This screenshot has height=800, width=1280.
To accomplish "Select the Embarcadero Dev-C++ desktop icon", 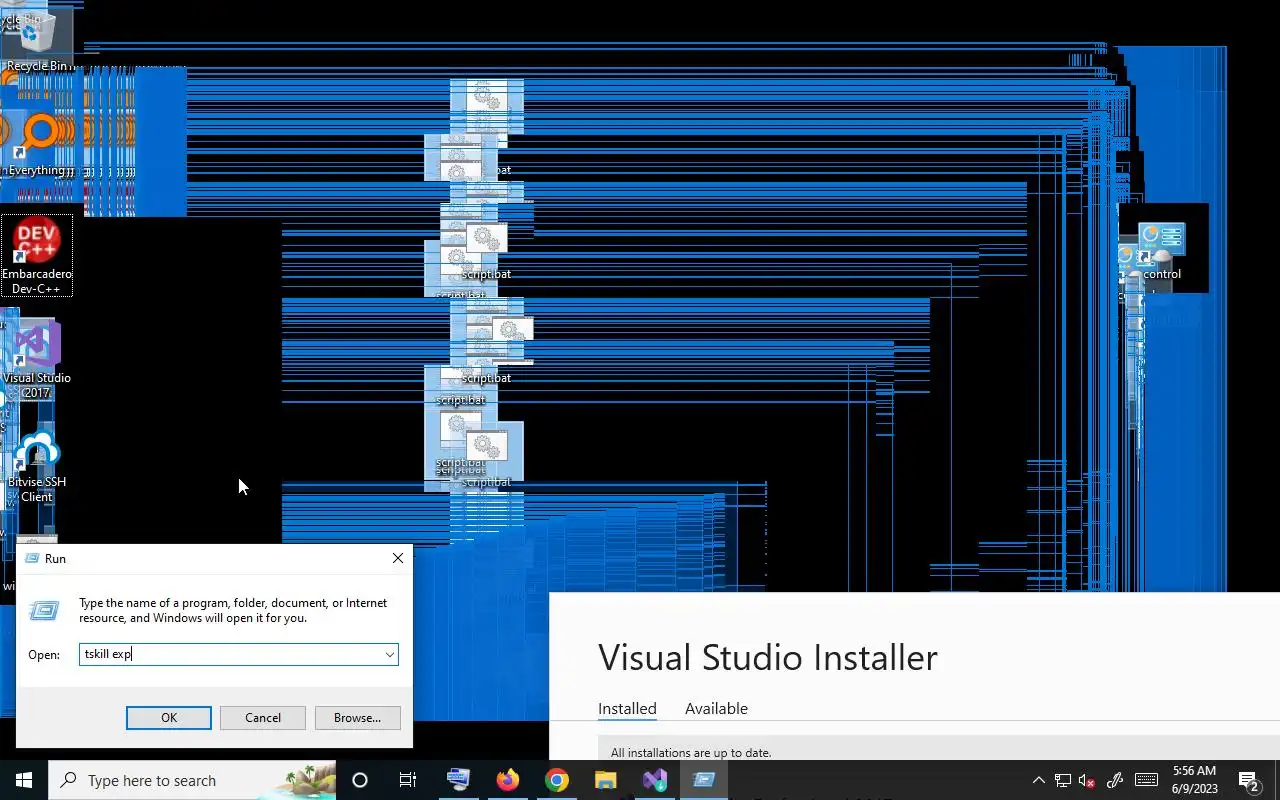I will (x=37, y=256).
